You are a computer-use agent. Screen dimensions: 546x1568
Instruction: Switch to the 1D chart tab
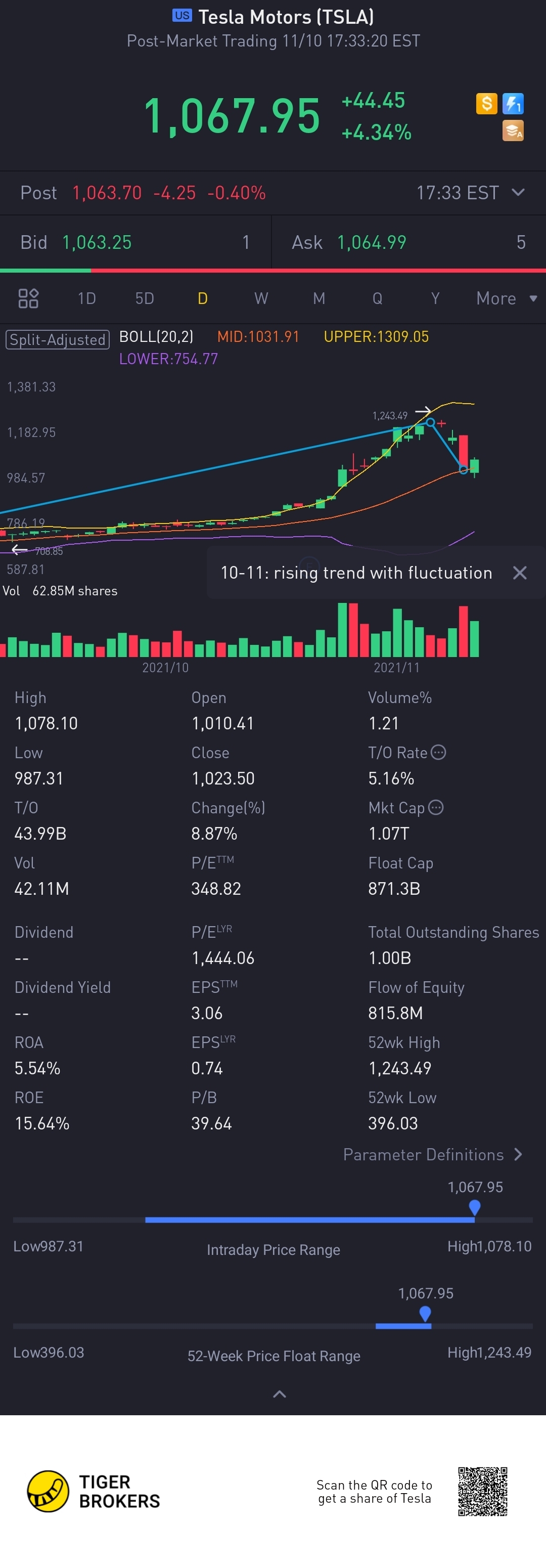point(87,298)
